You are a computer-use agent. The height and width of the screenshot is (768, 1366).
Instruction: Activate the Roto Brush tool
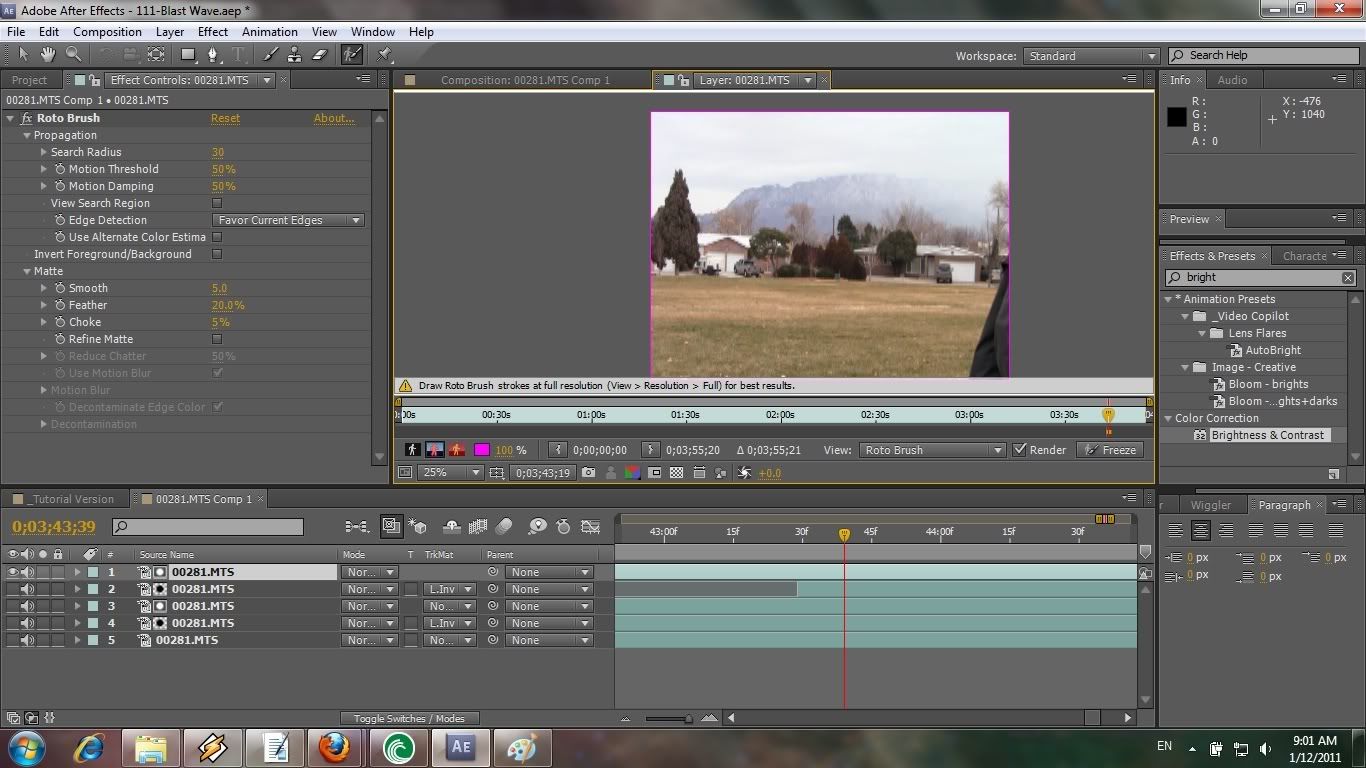coord(352,55)
